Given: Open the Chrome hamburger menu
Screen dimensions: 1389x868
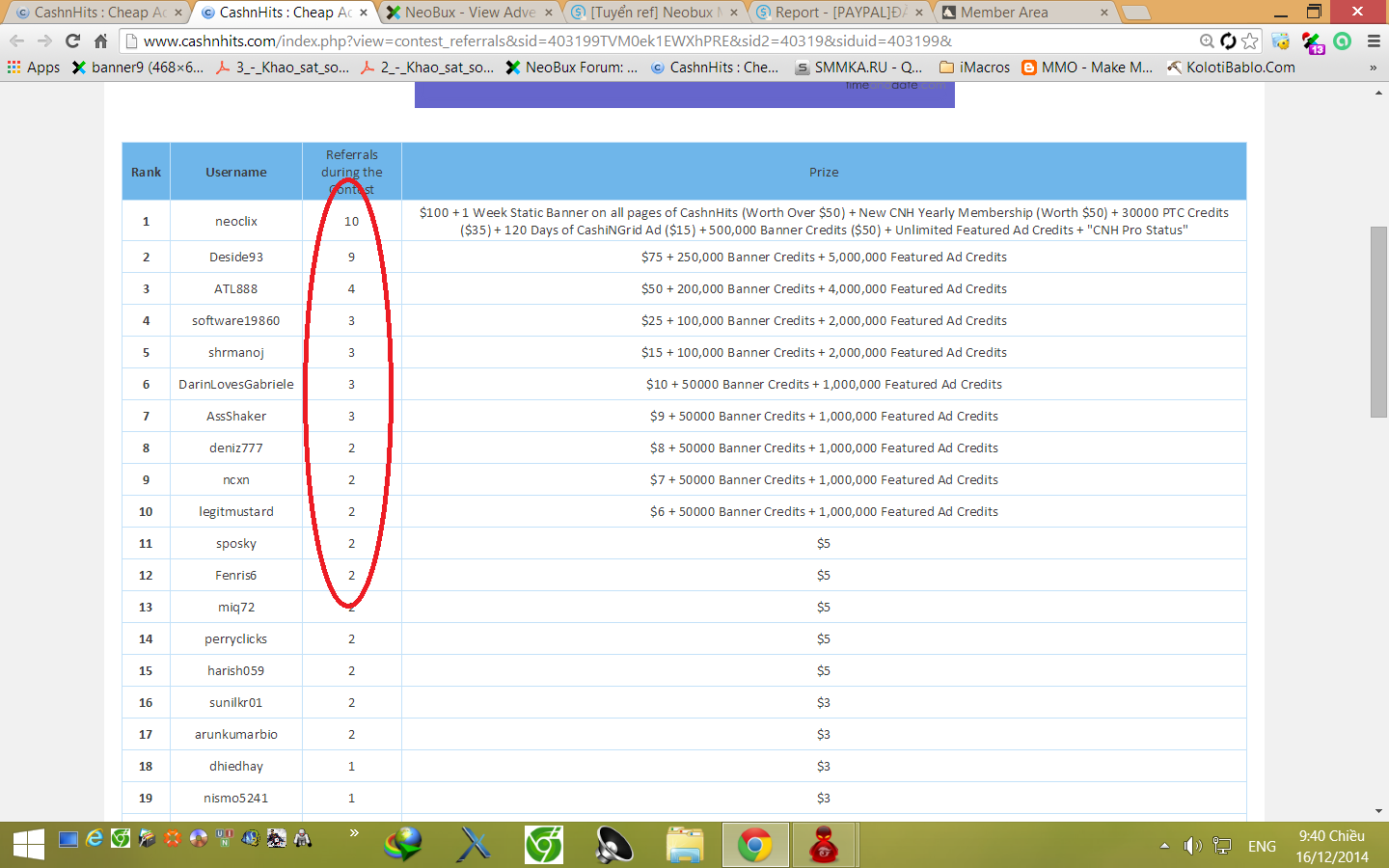Looking at the screenshot, I should (x=1374, y=41).
